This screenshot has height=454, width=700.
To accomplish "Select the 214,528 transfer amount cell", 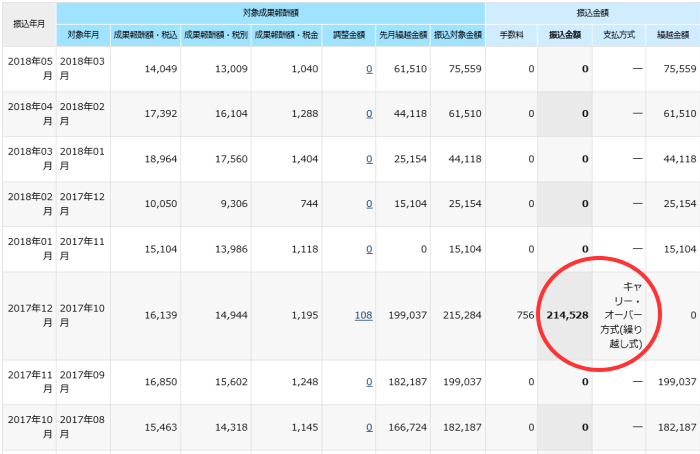I will click(x=565, y=316).
